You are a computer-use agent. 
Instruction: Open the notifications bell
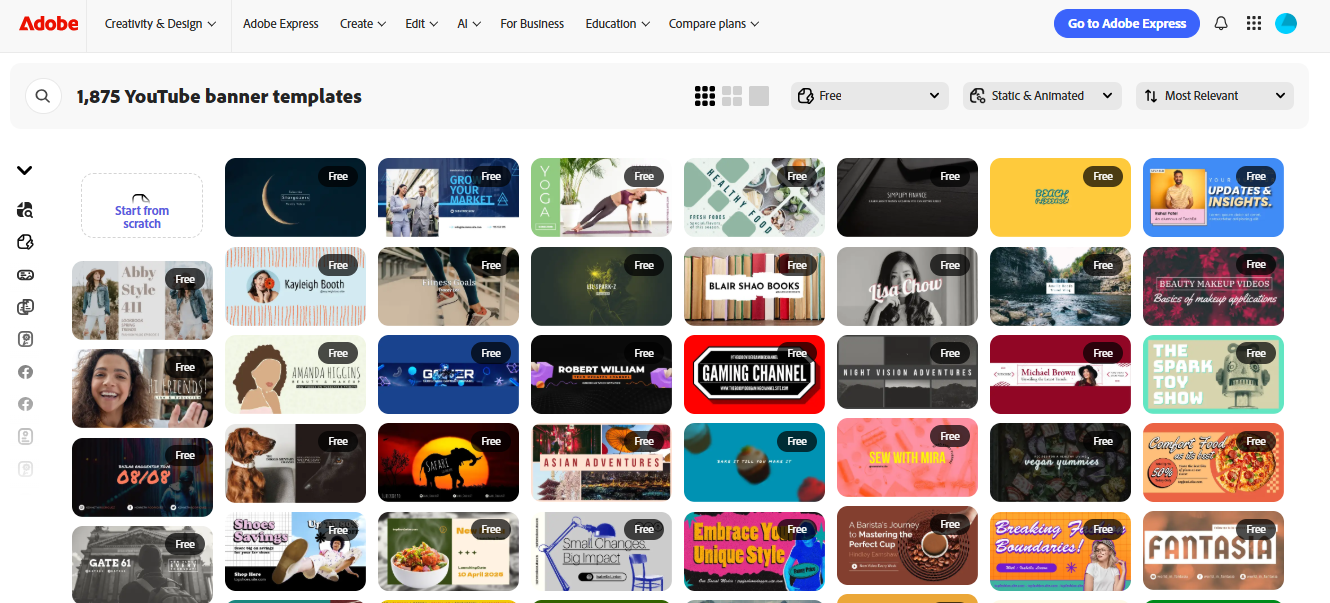click(1221, 23)
